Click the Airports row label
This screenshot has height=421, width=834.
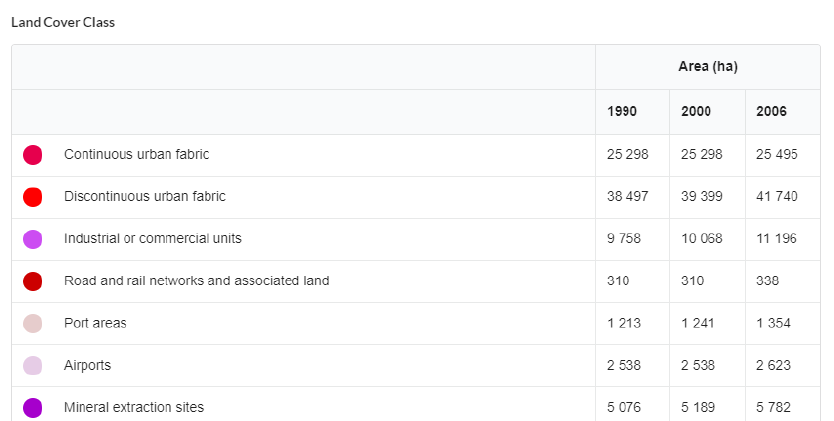coord(87,365)
